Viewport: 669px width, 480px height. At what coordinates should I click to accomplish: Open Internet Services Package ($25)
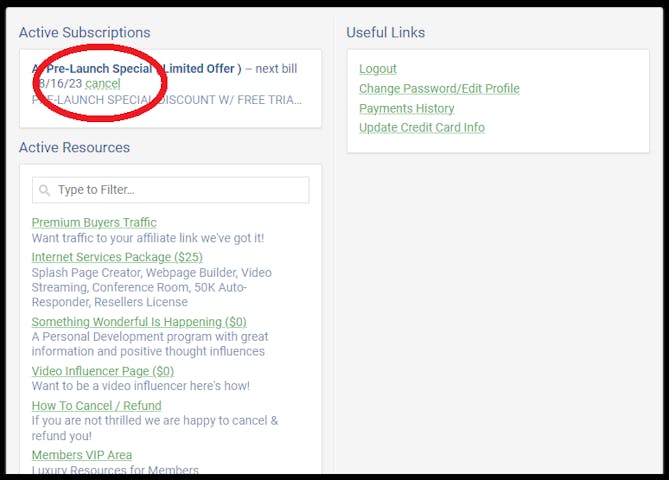(x=117, y=257)
